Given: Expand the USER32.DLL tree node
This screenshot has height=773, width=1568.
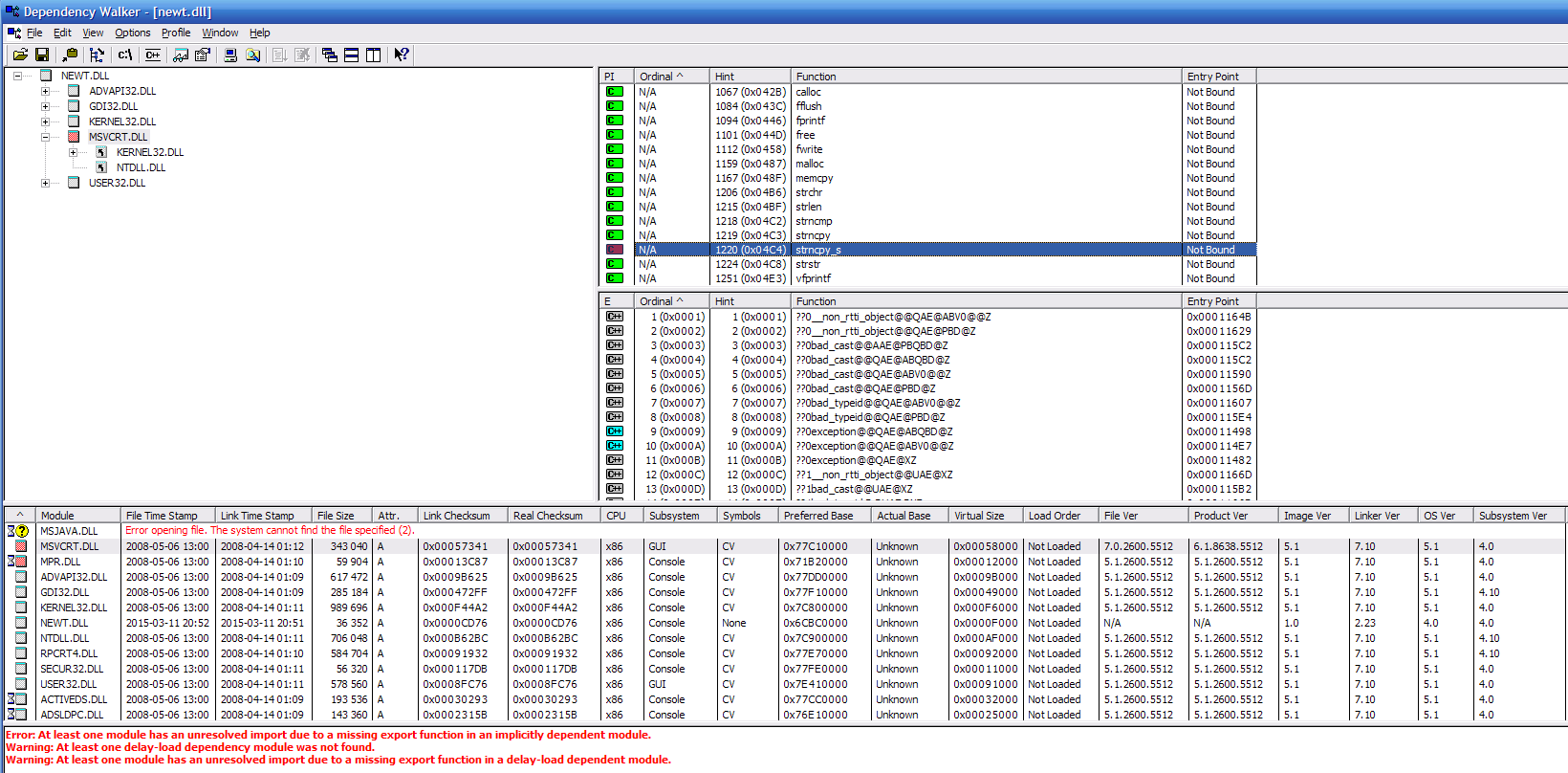Looking at the screenshot, I should click(45, 183).
